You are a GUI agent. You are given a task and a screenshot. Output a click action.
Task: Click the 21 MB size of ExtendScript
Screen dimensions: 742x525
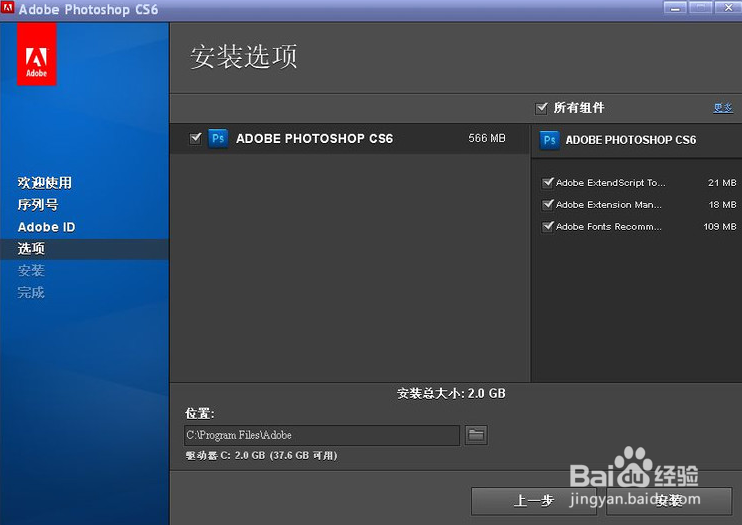(722, 183)
